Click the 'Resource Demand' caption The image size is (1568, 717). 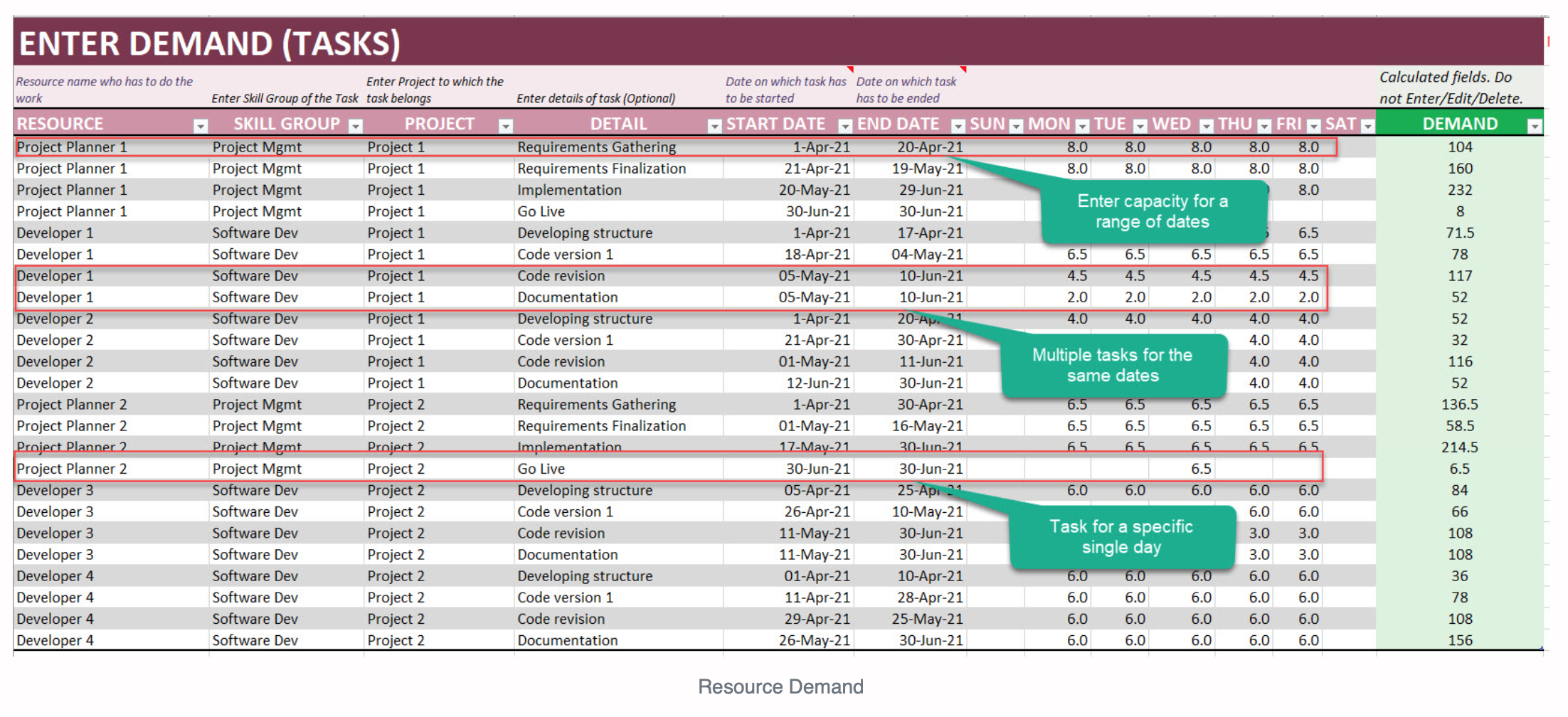pos(780,686)
